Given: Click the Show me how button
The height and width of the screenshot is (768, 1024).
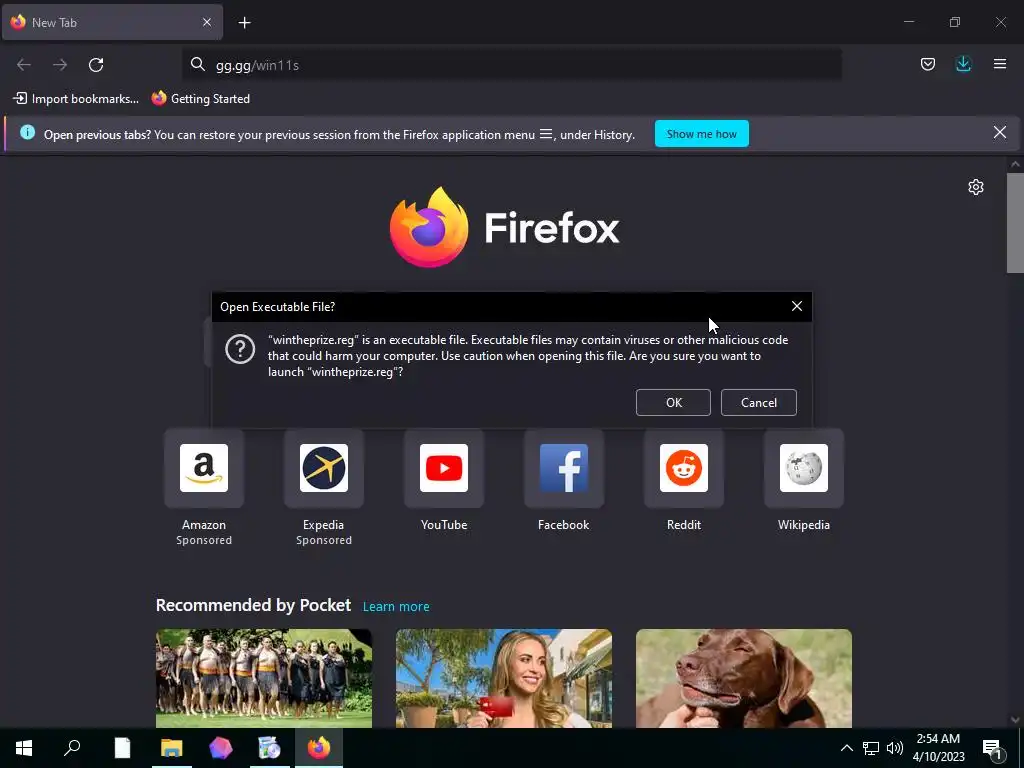Looking at the screenshot, I should pos(701,134).
